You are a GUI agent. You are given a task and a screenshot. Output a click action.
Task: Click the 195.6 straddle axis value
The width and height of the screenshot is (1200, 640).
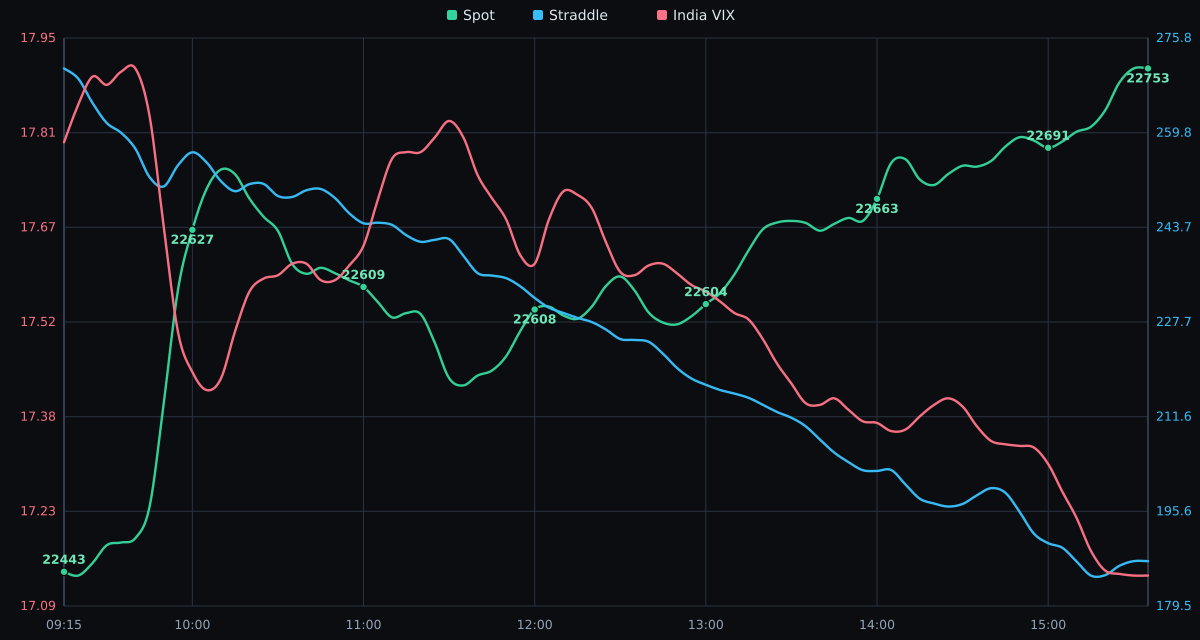1174,511
